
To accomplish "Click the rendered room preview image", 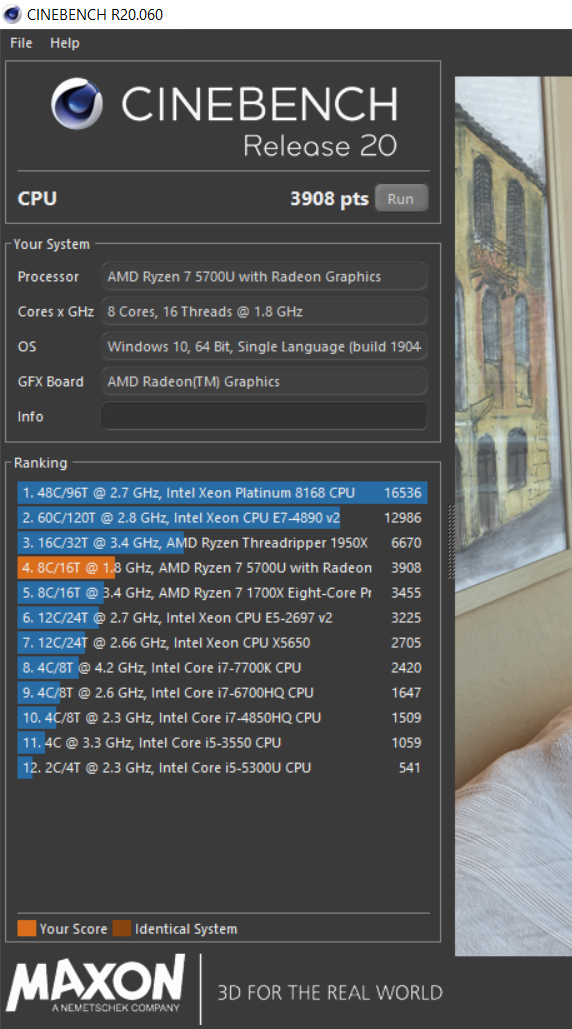I will (514, 516).
